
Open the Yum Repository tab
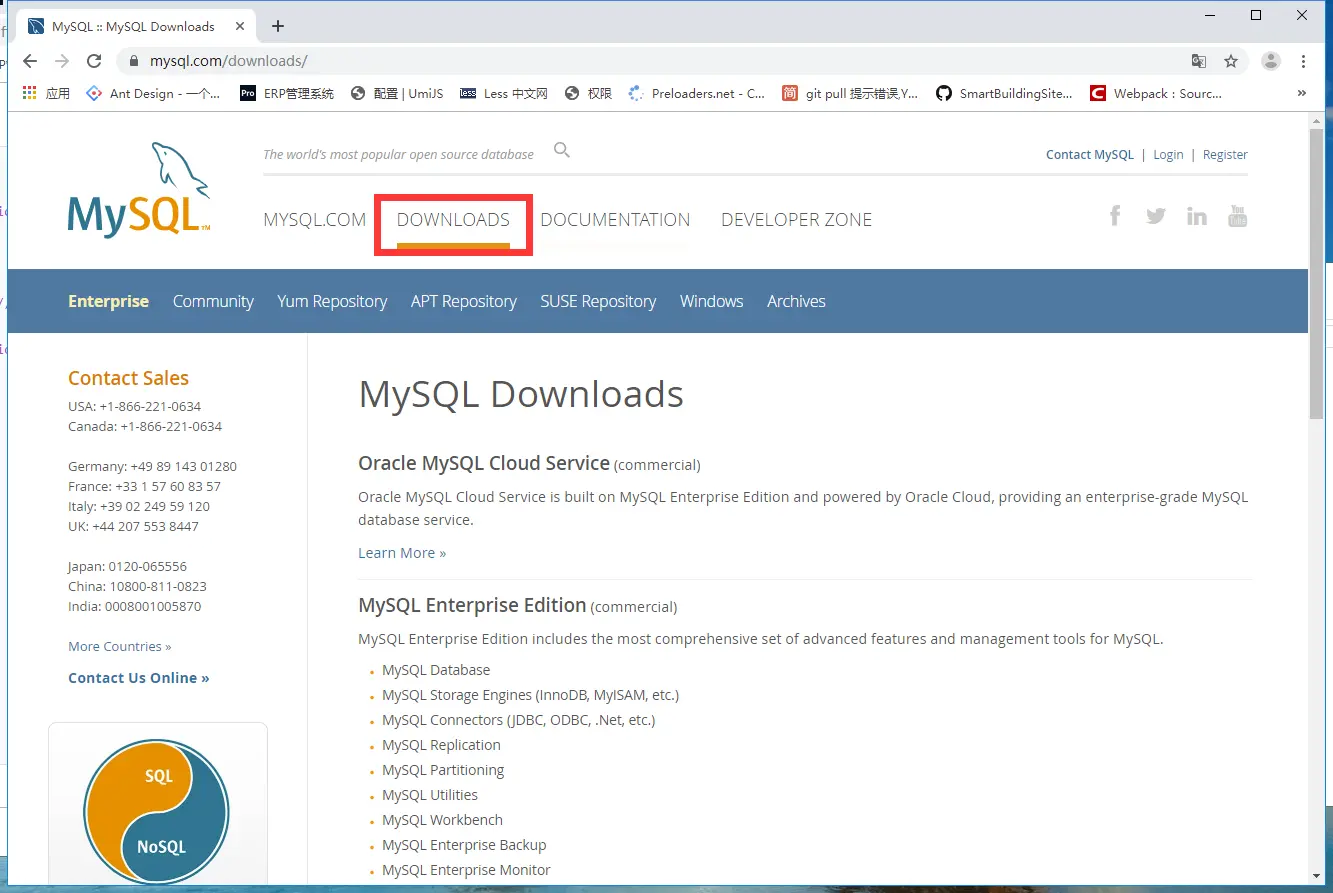tap(332, 301)
